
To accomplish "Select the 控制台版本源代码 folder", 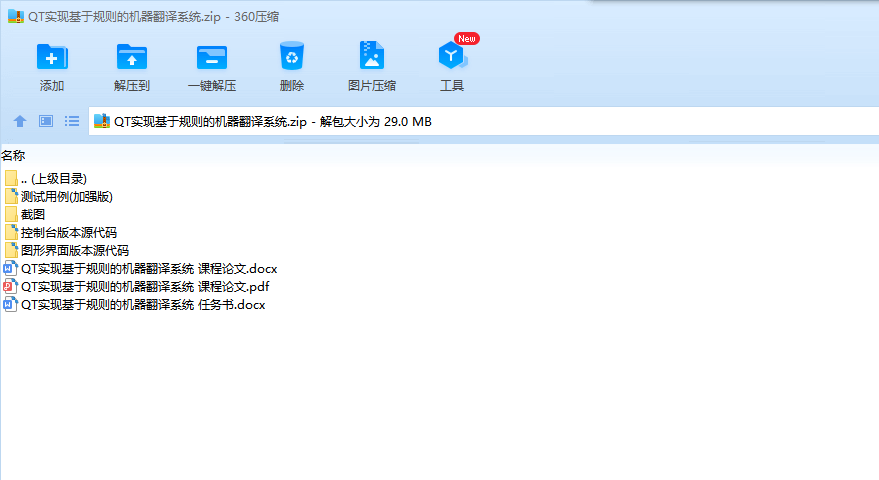I will [x=61, y=233].
